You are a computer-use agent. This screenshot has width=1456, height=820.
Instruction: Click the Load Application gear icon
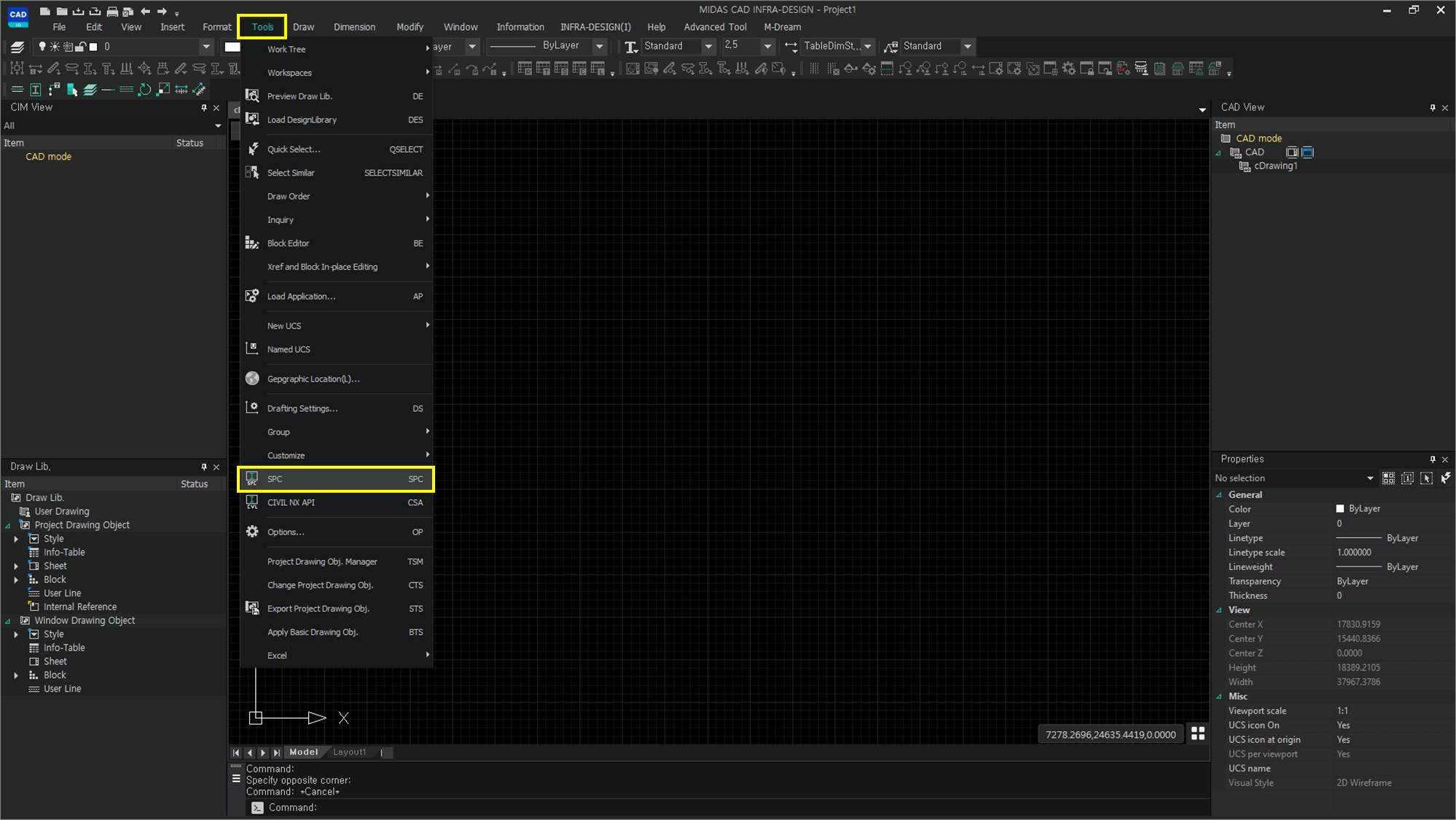point(252,296)
